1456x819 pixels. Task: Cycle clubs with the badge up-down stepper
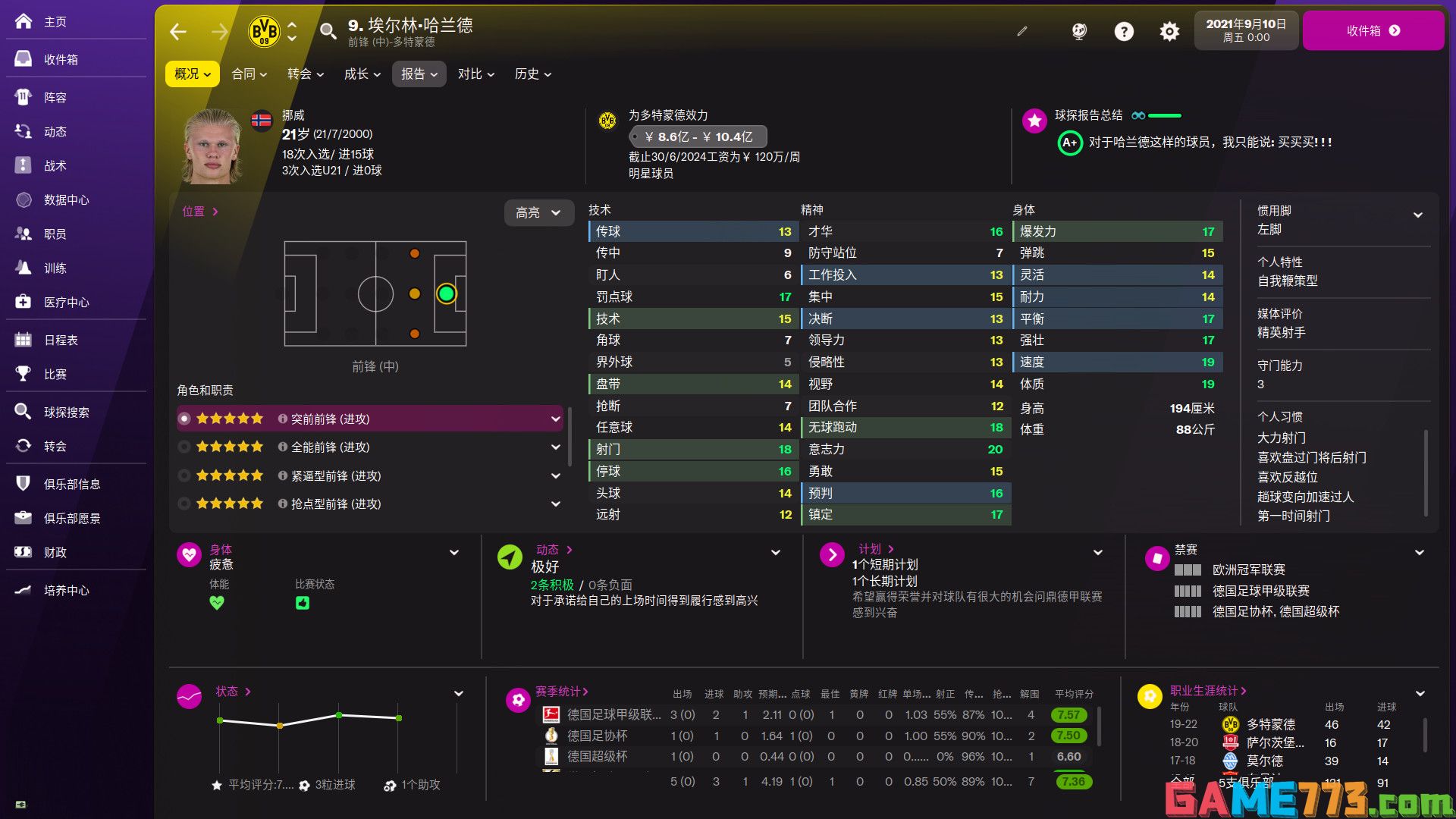coord(292,32)
